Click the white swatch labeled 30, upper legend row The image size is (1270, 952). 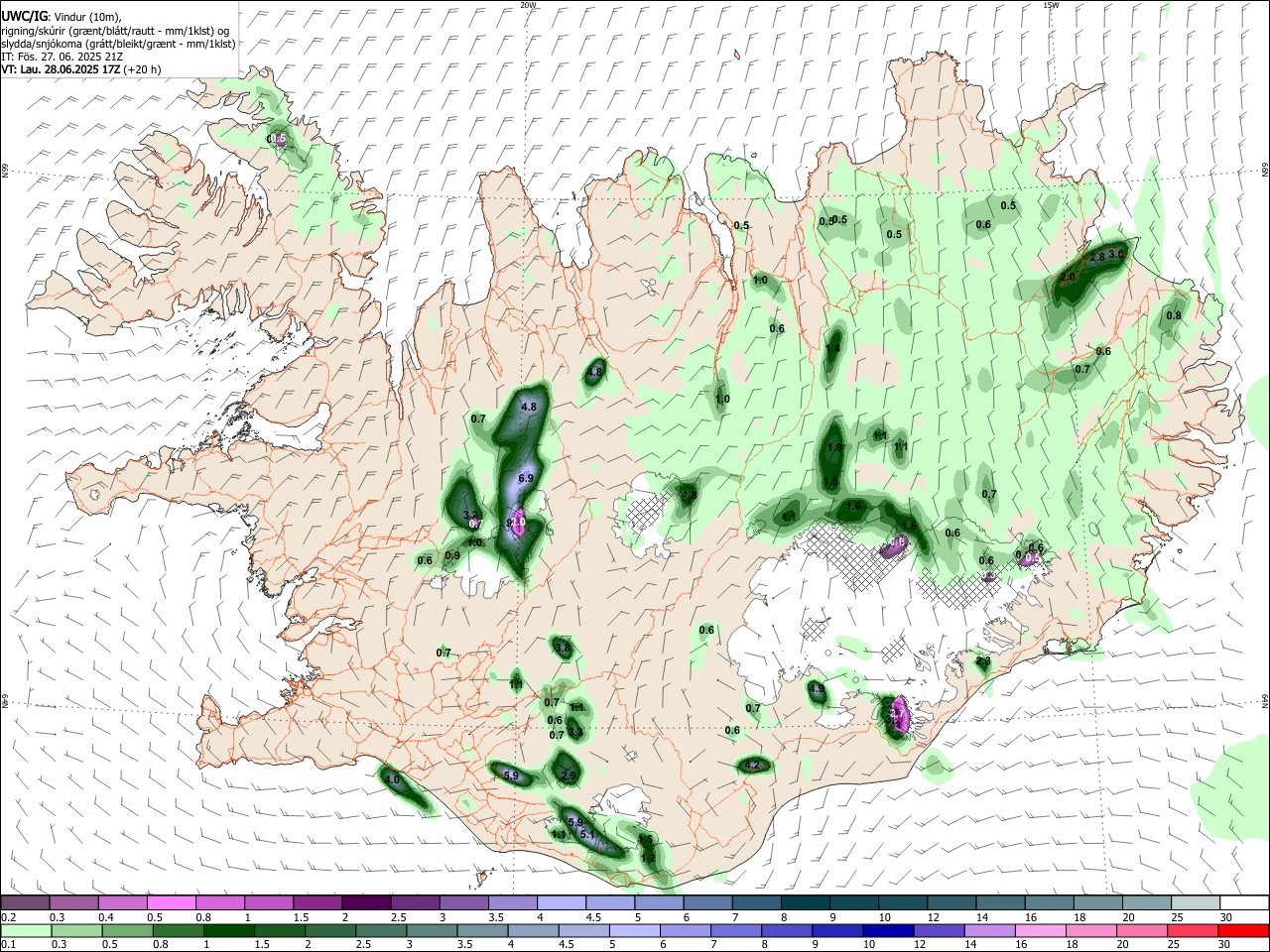[1244, 903]
